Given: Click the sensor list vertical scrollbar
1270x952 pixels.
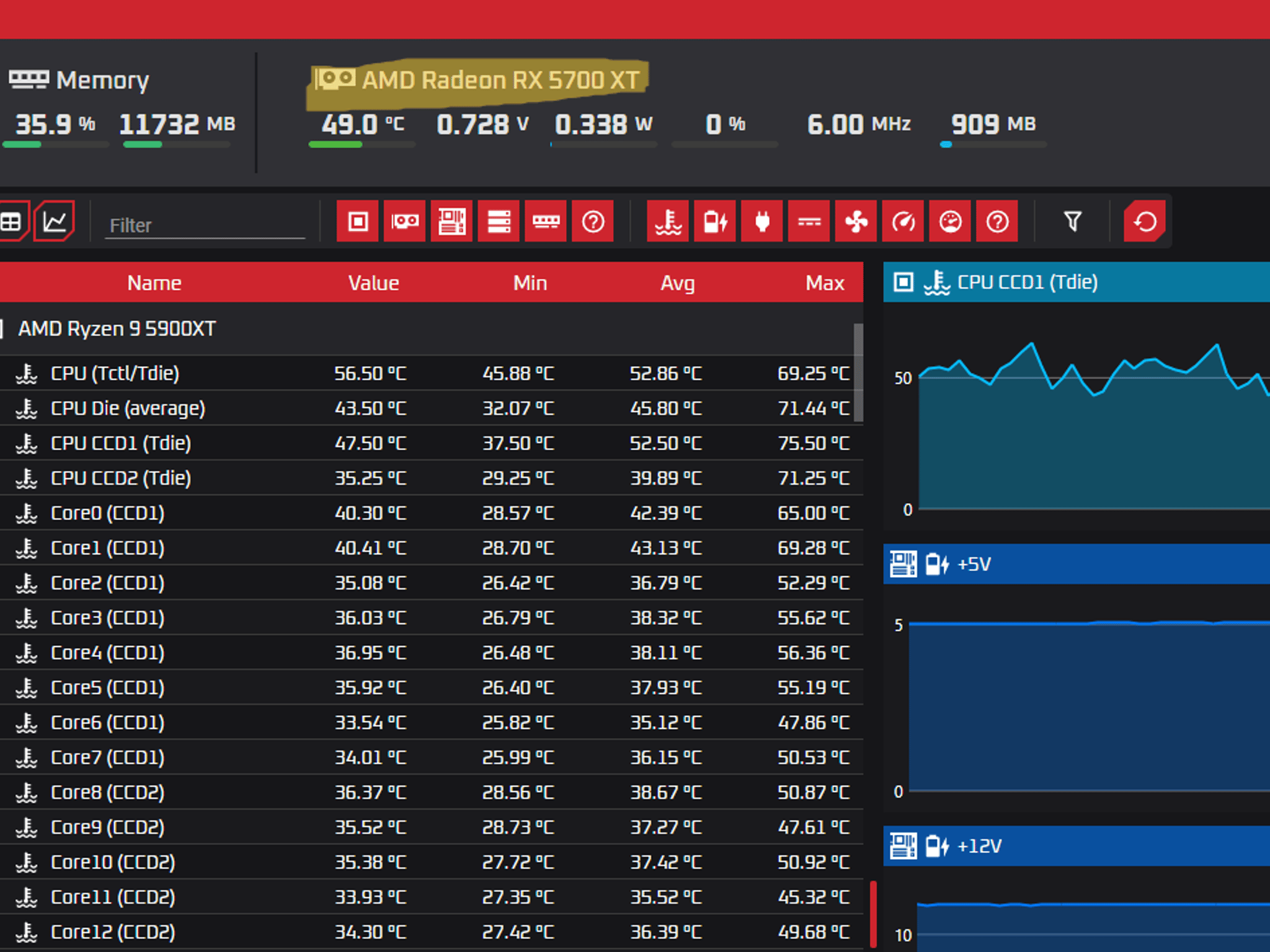Looking at the screenshot, I should click(x=859, y=372).
